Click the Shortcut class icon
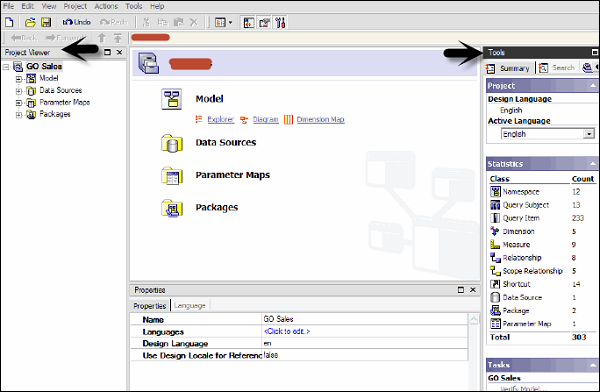 pos(495,284)
